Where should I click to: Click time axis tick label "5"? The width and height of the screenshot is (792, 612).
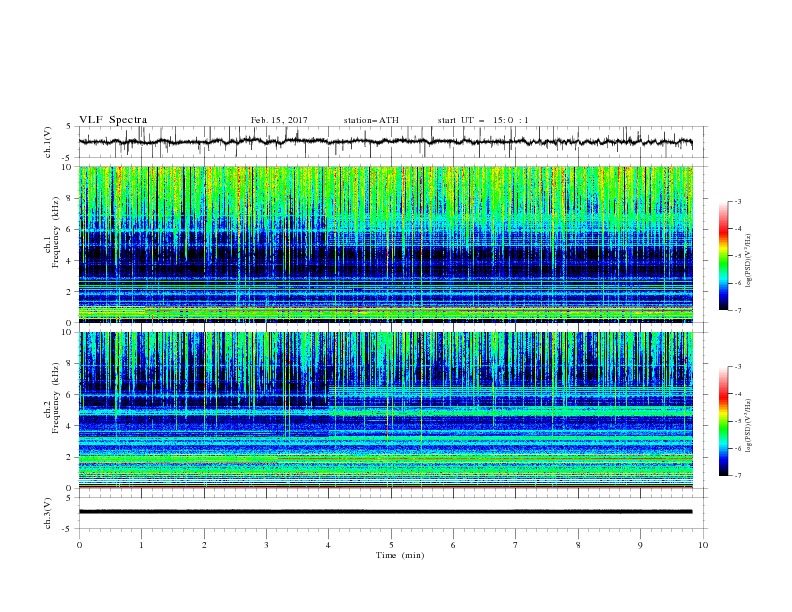391,545
